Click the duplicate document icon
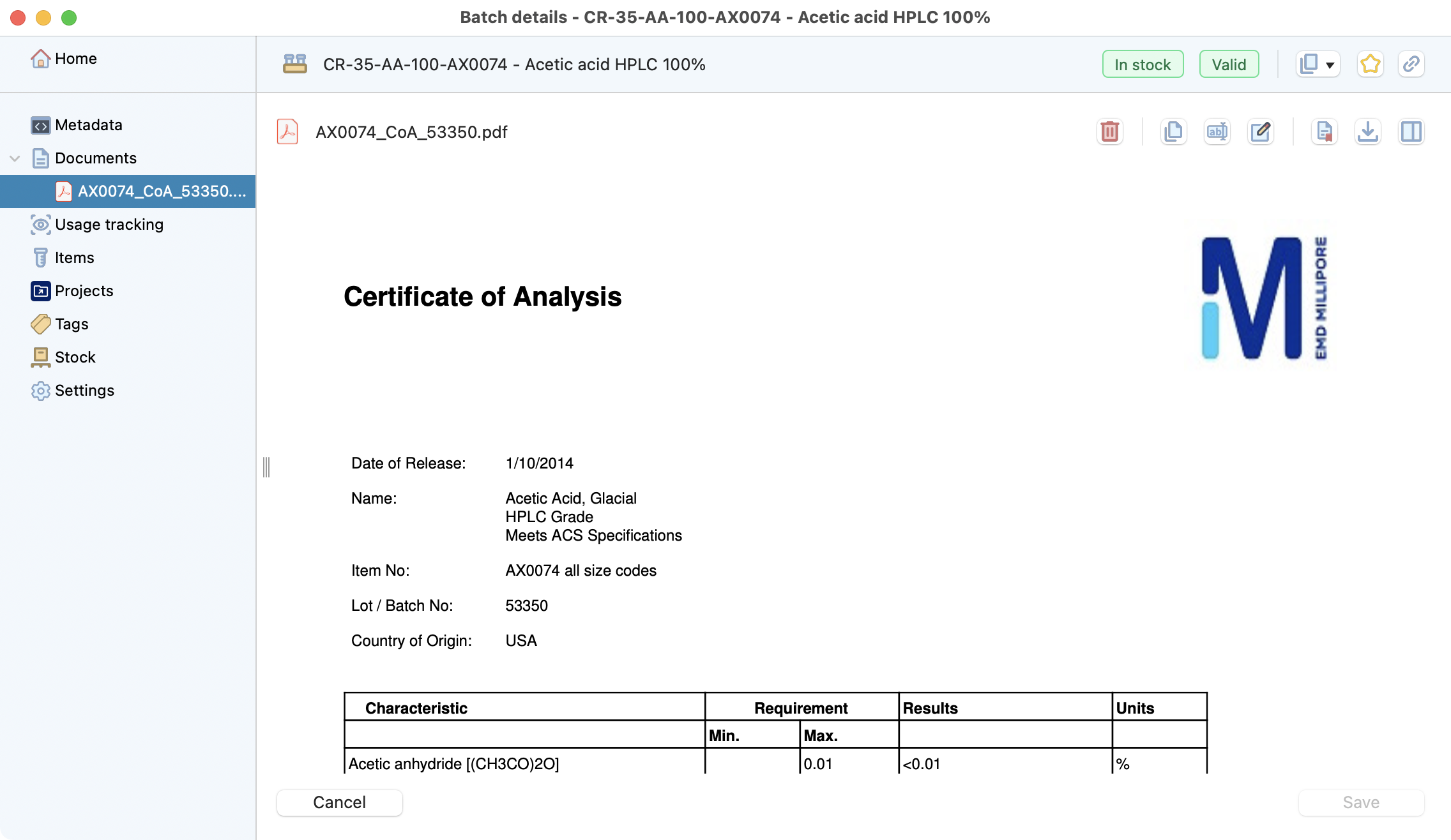Image resolution: width=1451 pixels, height=840 pixels. [x=1173, y=132]
